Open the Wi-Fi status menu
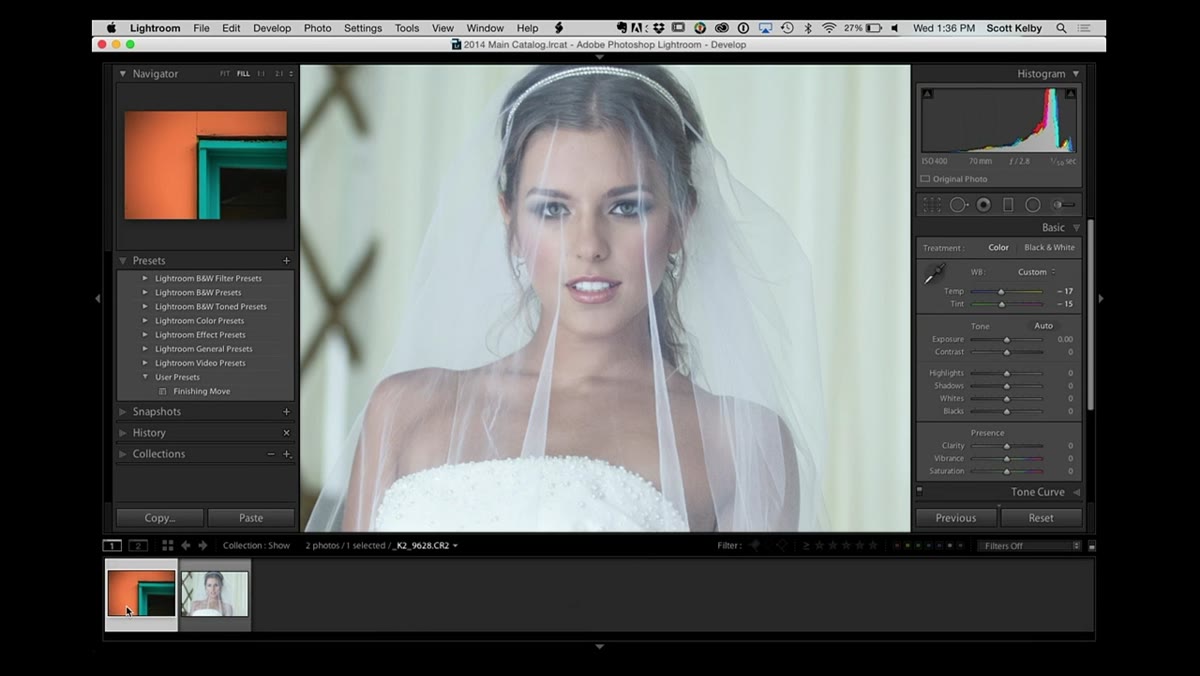1200x676 pixels. 828,28
